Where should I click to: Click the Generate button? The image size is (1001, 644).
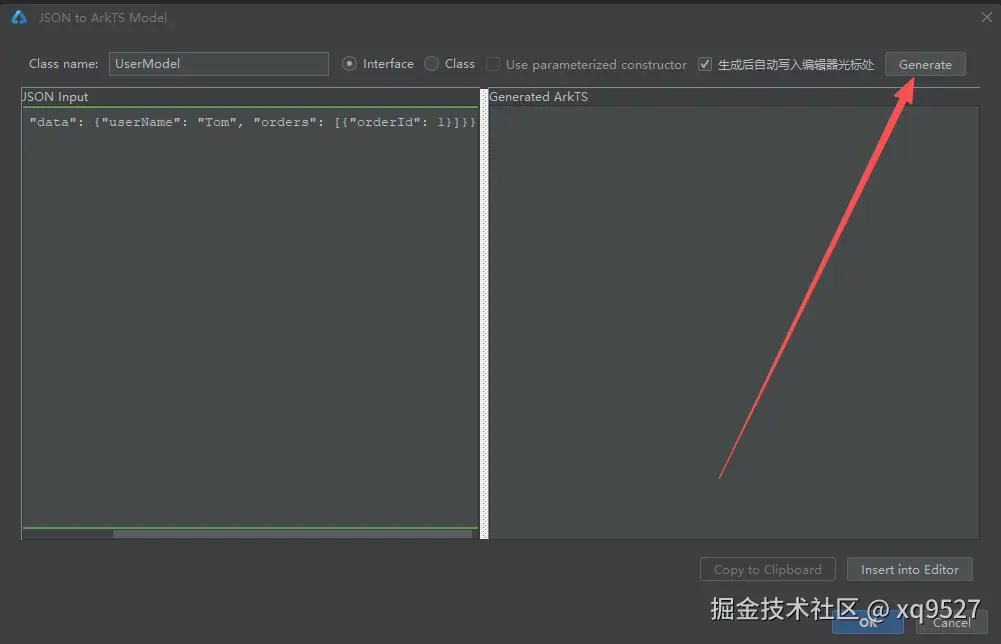(925, 64)
